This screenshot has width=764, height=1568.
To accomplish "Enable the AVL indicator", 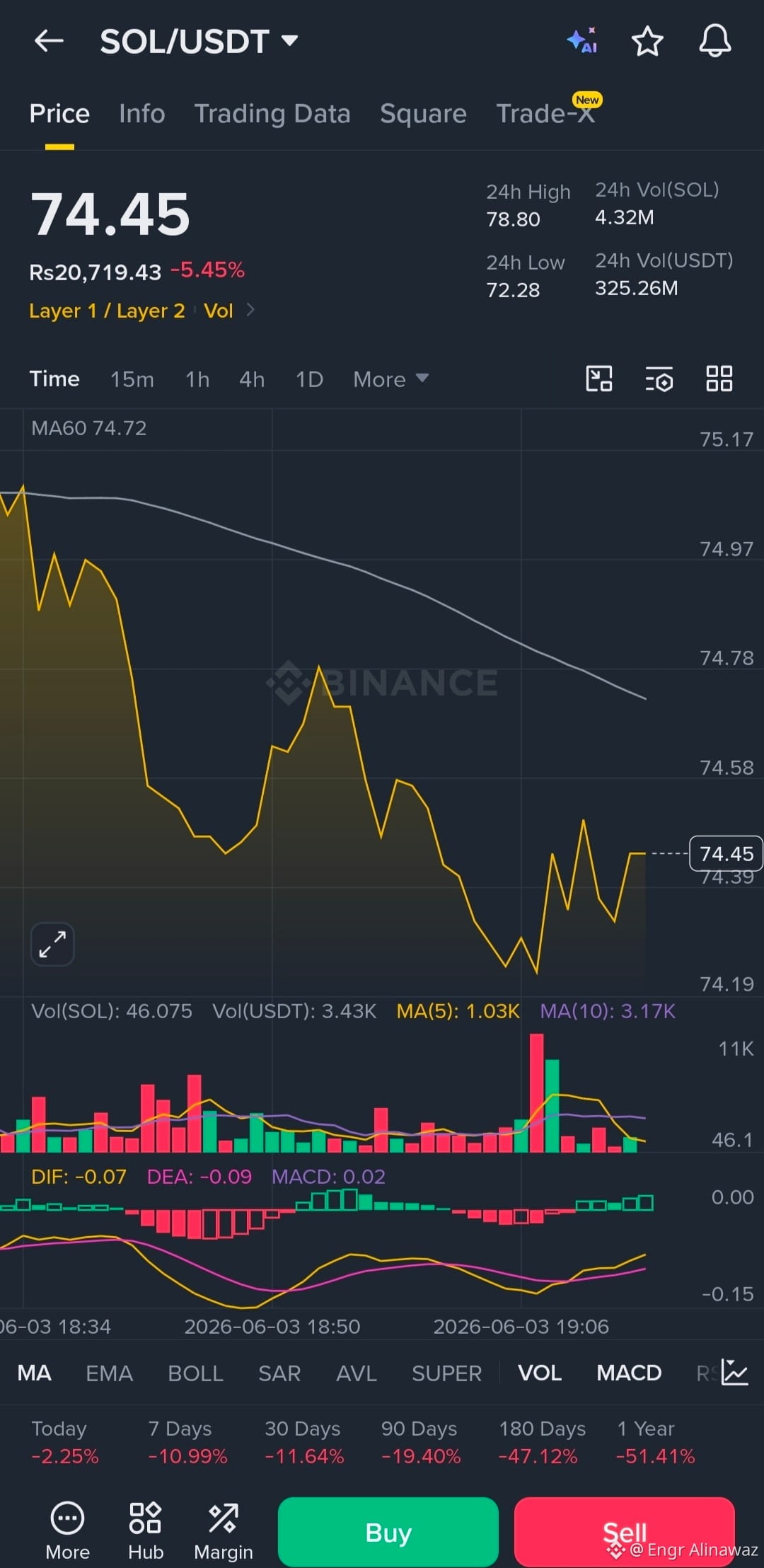I will coord(356,1373).
